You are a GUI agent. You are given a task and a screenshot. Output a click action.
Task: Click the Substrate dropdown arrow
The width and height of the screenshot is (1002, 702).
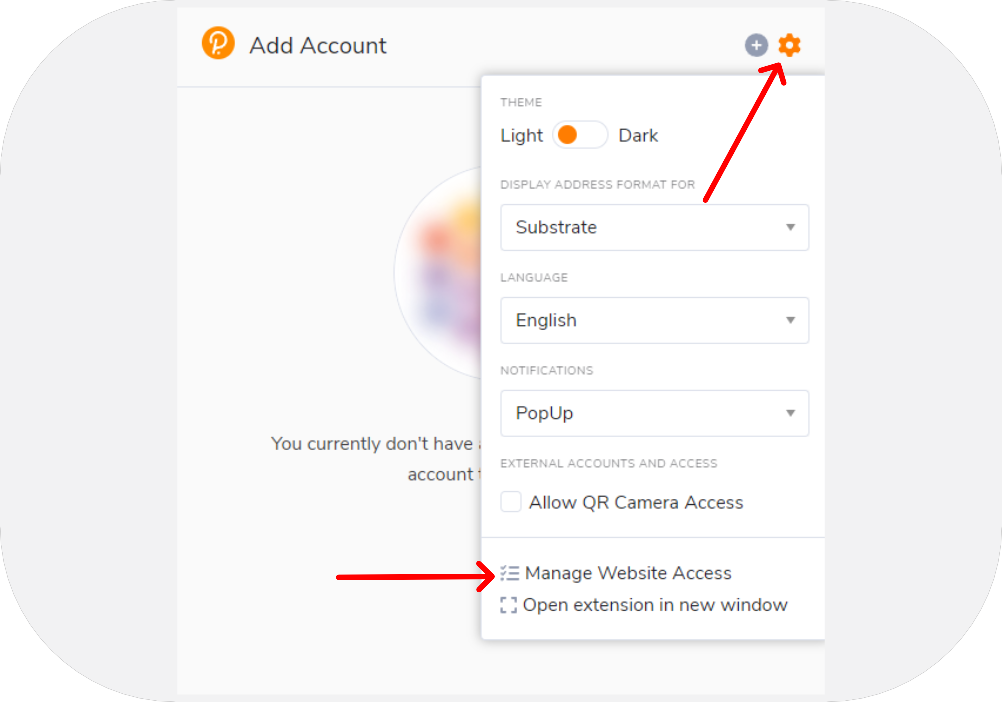click(790, 228)
